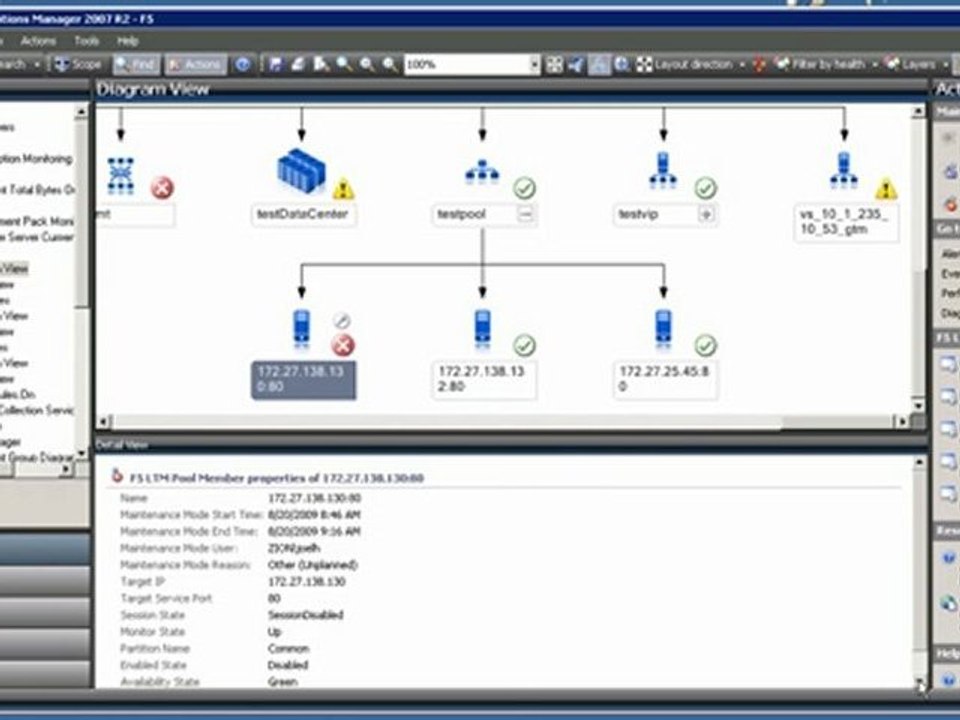960x720 pixels.
Task: Click green checkmark of 172.27.25.45:80
Action: (x=705, y=346)
